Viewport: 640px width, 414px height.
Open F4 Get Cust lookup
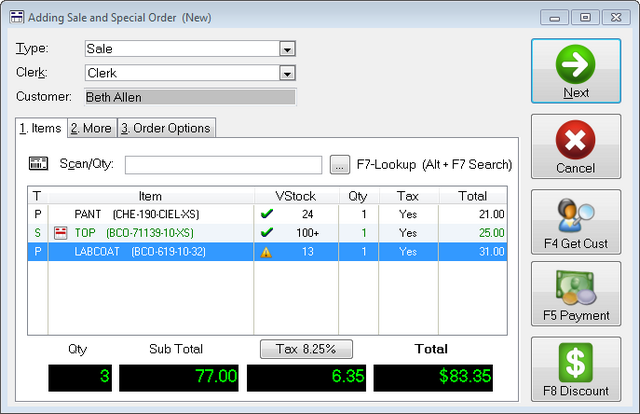[x=576, y=222]
